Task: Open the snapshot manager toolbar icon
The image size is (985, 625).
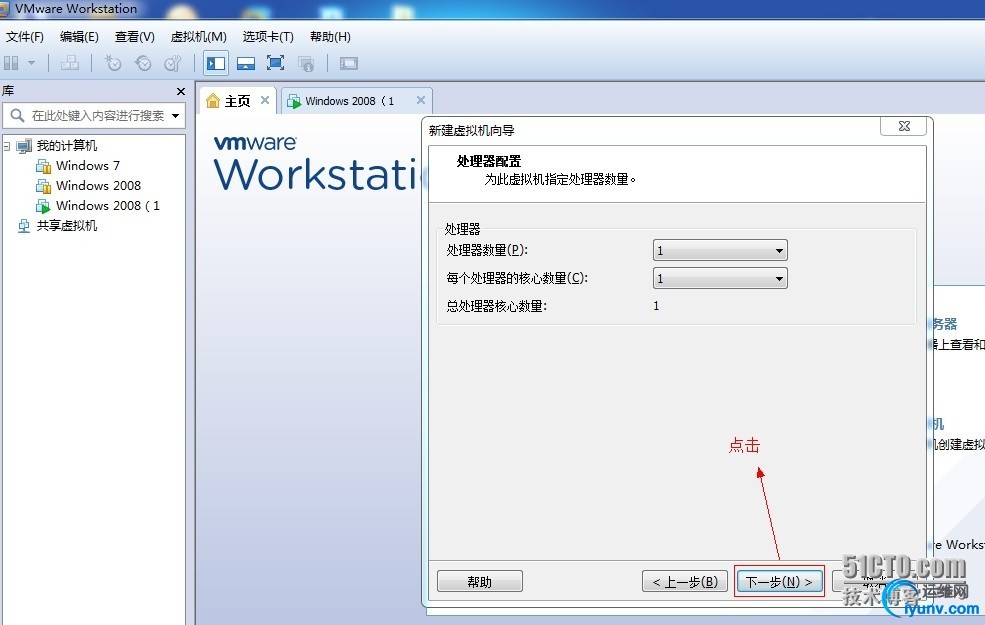Action: tap(173, 63)
